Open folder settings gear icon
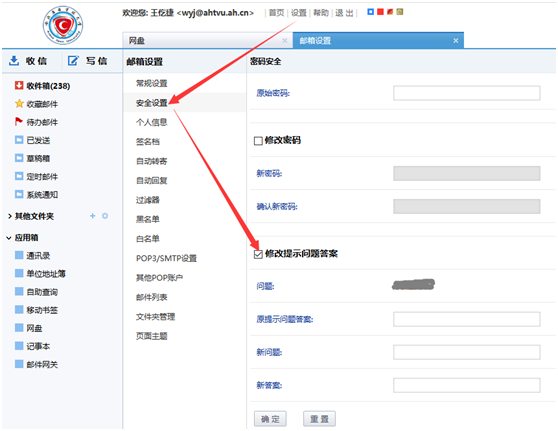558x431 pixels. [105, 216]
